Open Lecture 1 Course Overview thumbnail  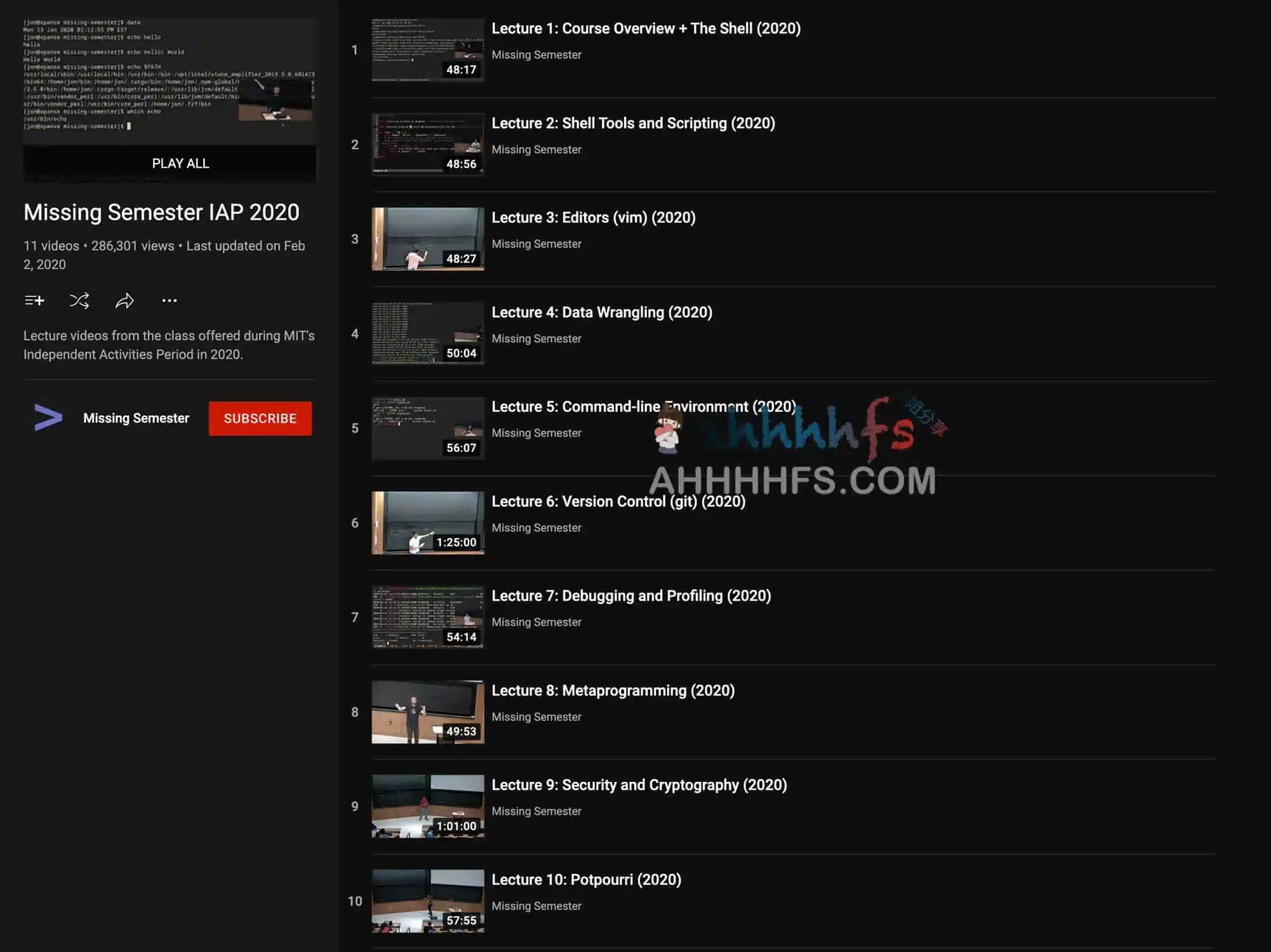point(427,50)
